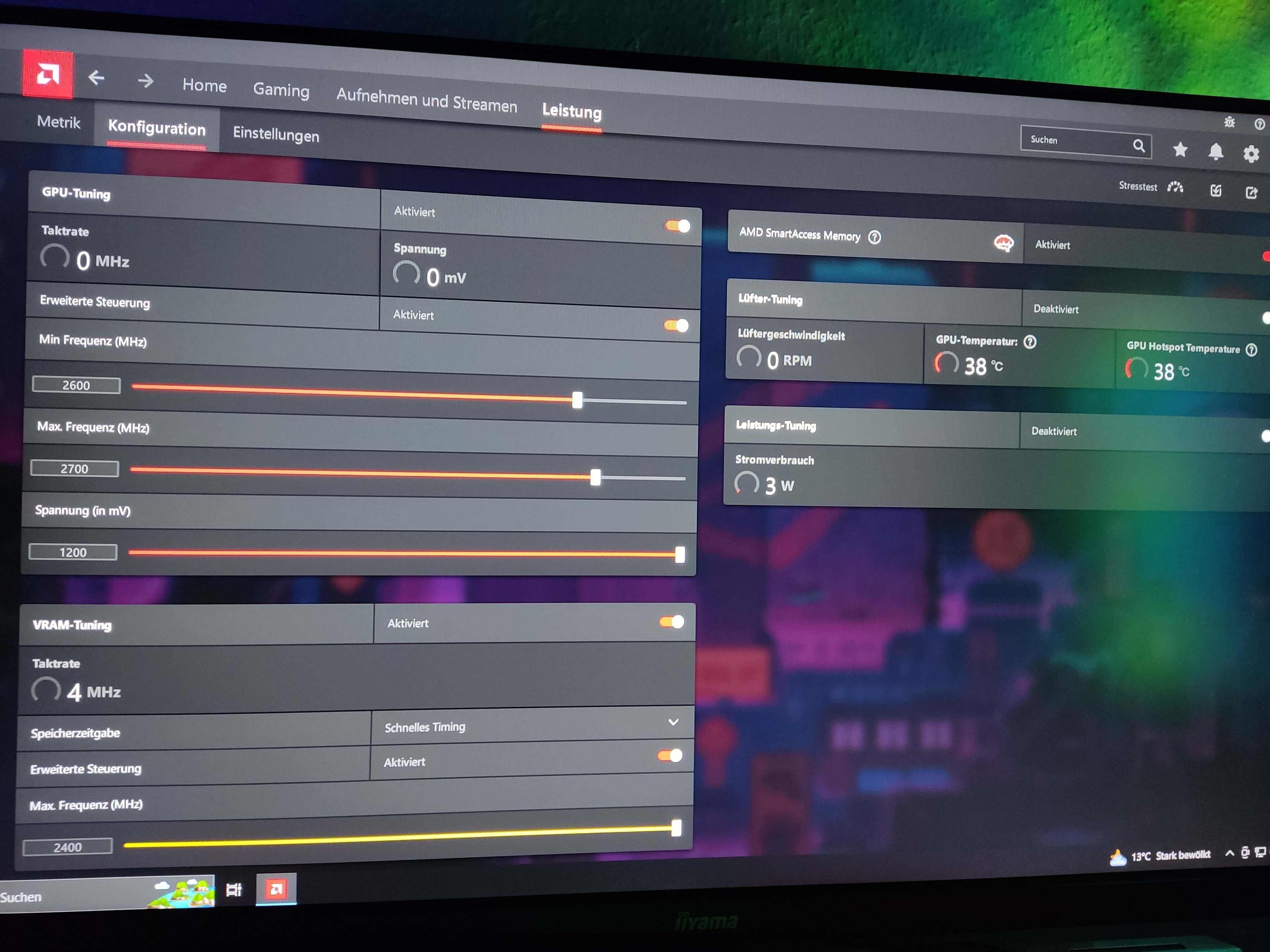Open the Einstellungen sub-tab
This screenshot has height=952, width=1270.
click(275, 135)
